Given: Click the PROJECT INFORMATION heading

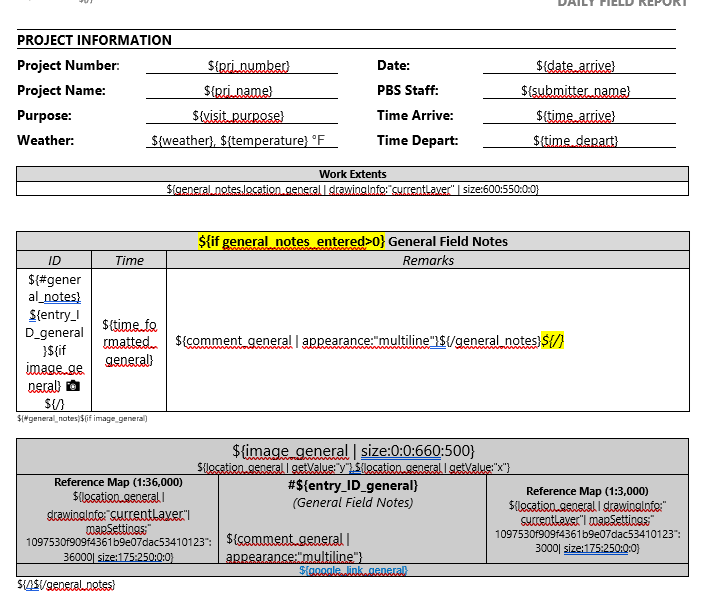Looking at the screenshot, I should point(94,40).
